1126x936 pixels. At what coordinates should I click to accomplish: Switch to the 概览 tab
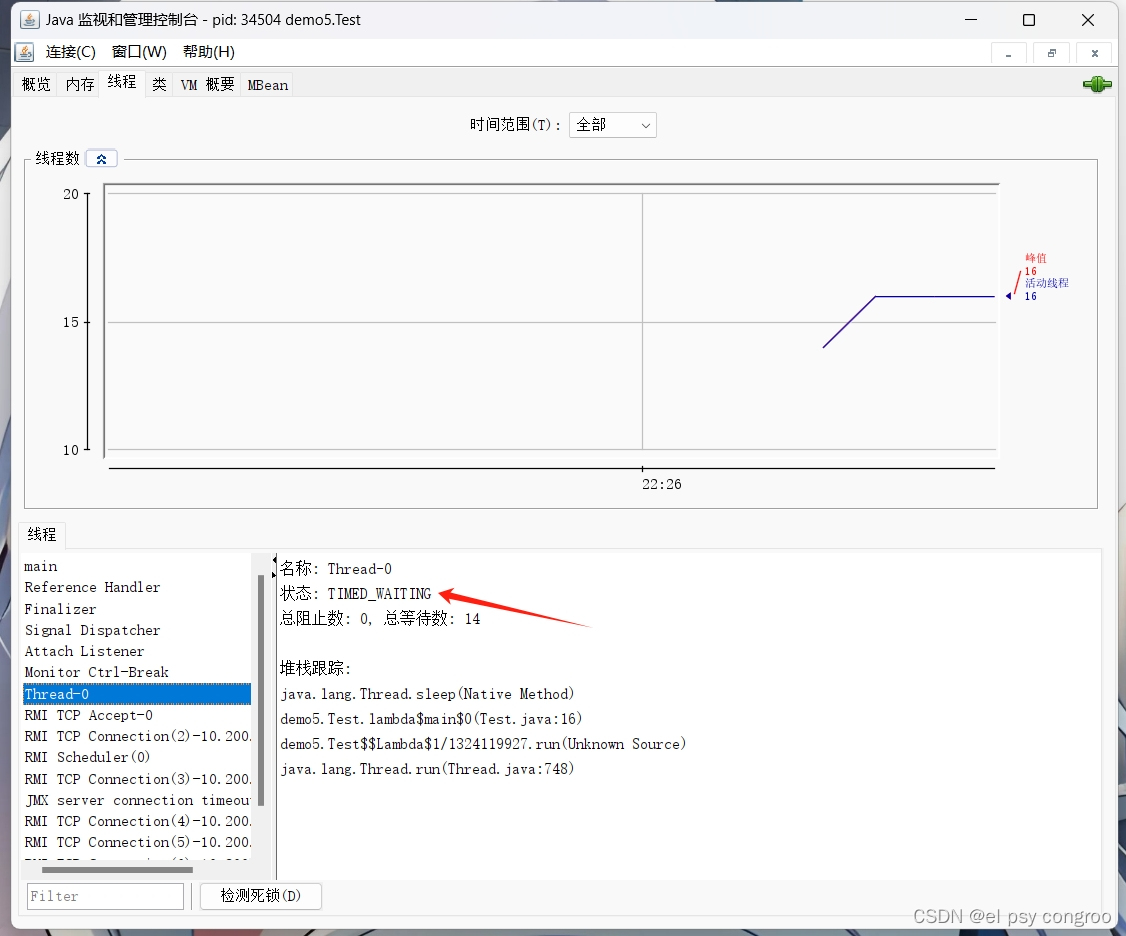[x=36, y=85]
